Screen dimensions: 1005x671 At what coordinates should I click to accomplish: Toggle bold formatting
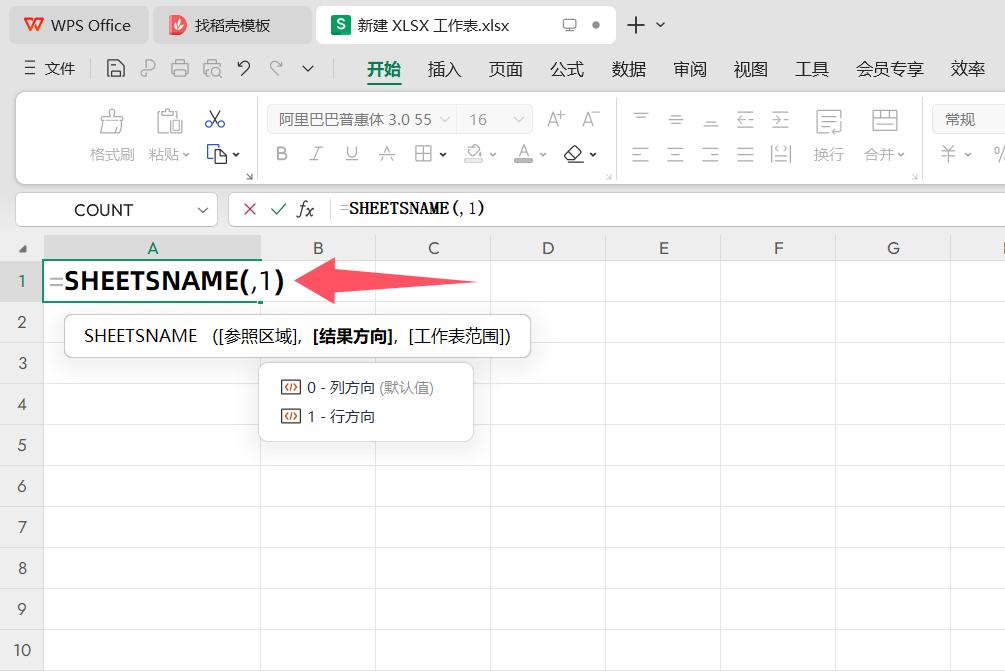click(281, 153)
